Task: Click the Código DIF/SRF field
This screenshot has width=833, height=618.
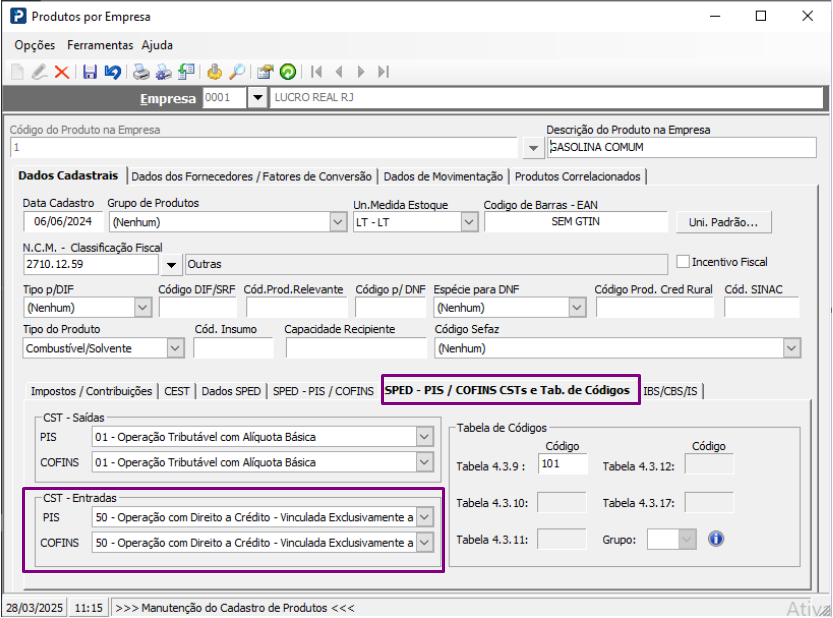Action: pos(198,308)
